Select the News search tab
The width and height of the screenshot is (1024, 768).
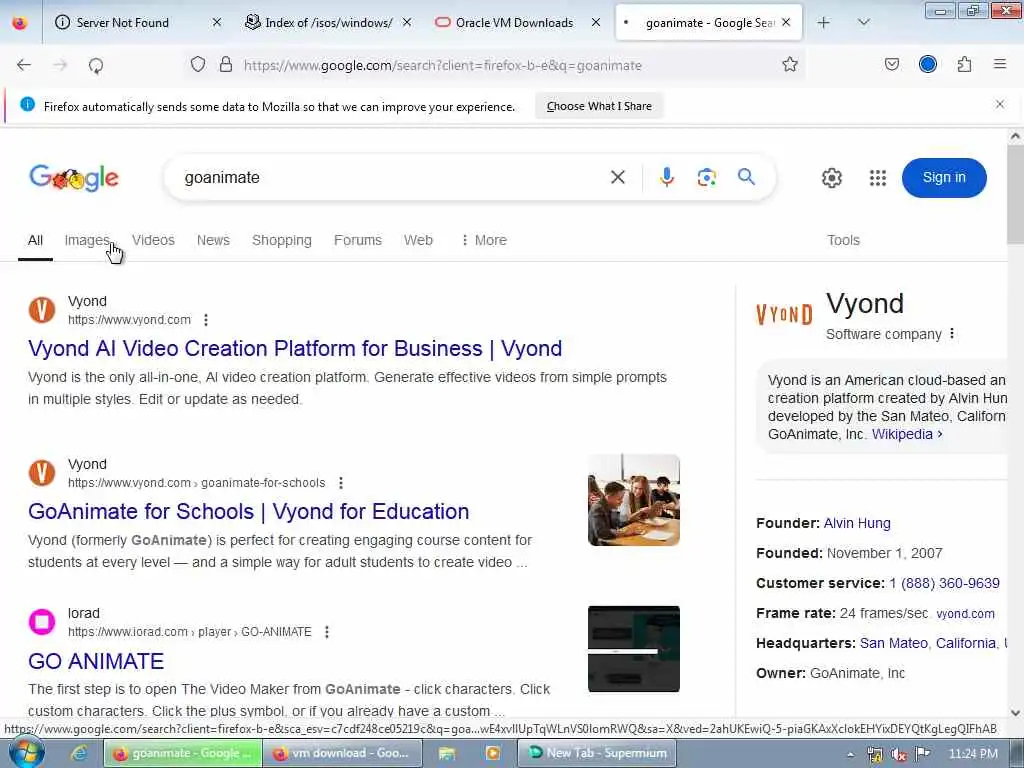click(214, 240)
